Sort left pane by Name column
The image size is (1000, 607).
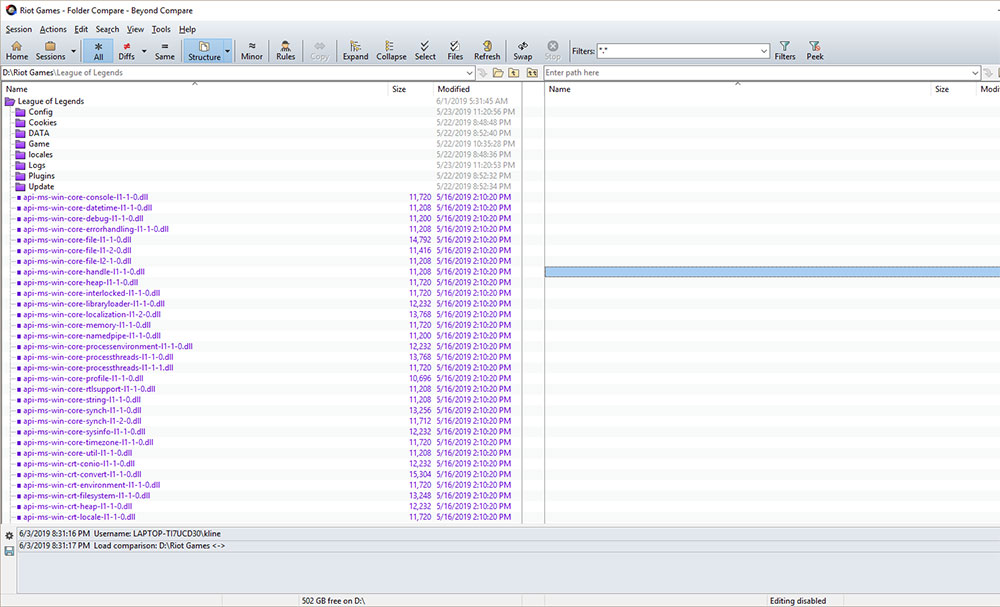195,89
